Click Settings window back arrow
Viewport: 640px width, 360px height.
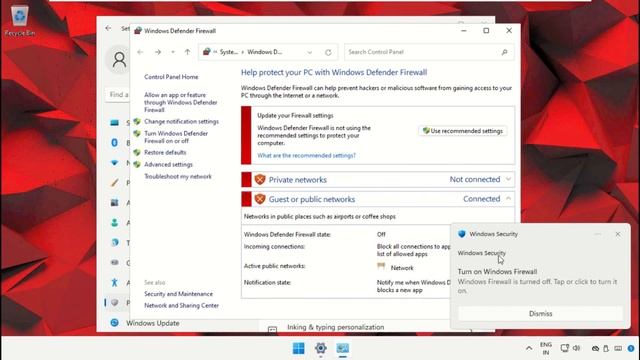108,28
